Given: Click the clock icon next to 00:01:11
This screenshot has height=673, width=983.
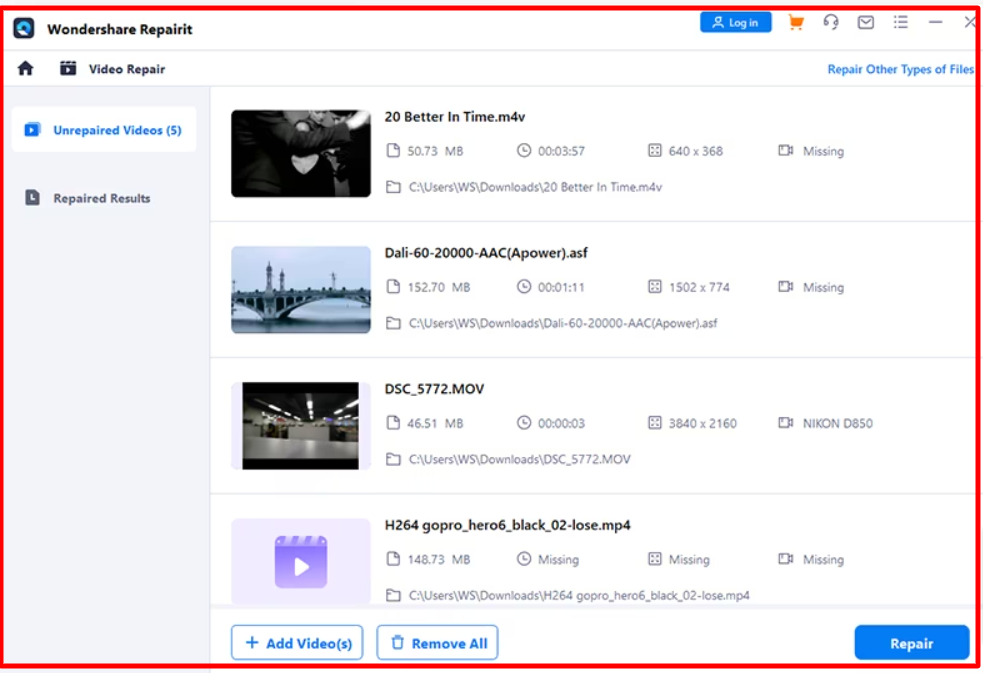Looking at the screenshot, I should [523, 286].
